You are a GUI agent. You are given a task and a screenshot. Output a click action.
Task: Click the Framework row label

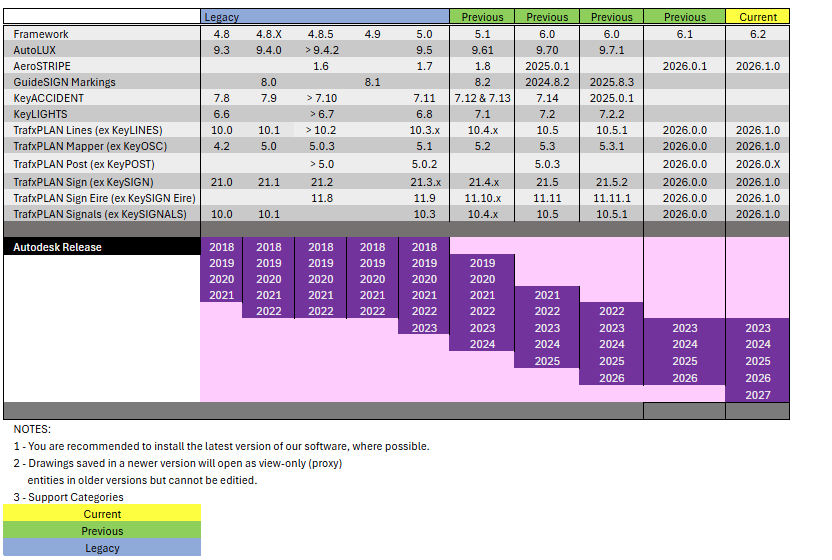pyautogui.click(x=41, y=34)
